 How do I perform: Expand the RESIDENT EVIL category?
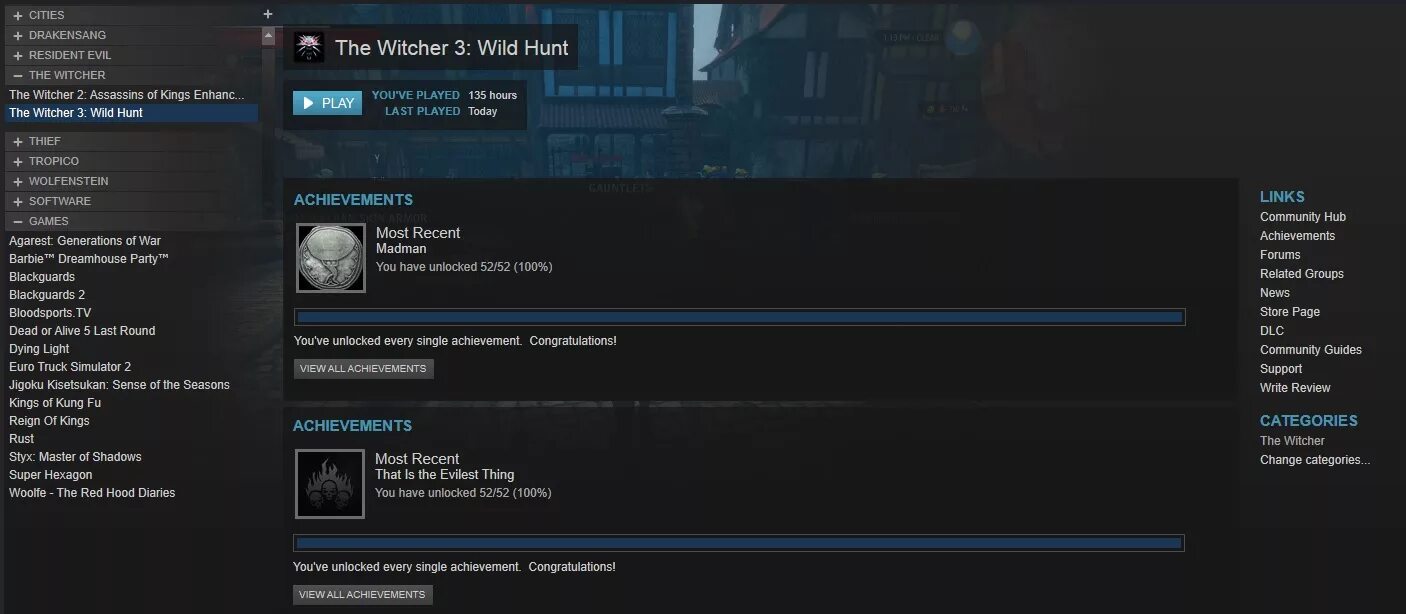click(17, 55)
